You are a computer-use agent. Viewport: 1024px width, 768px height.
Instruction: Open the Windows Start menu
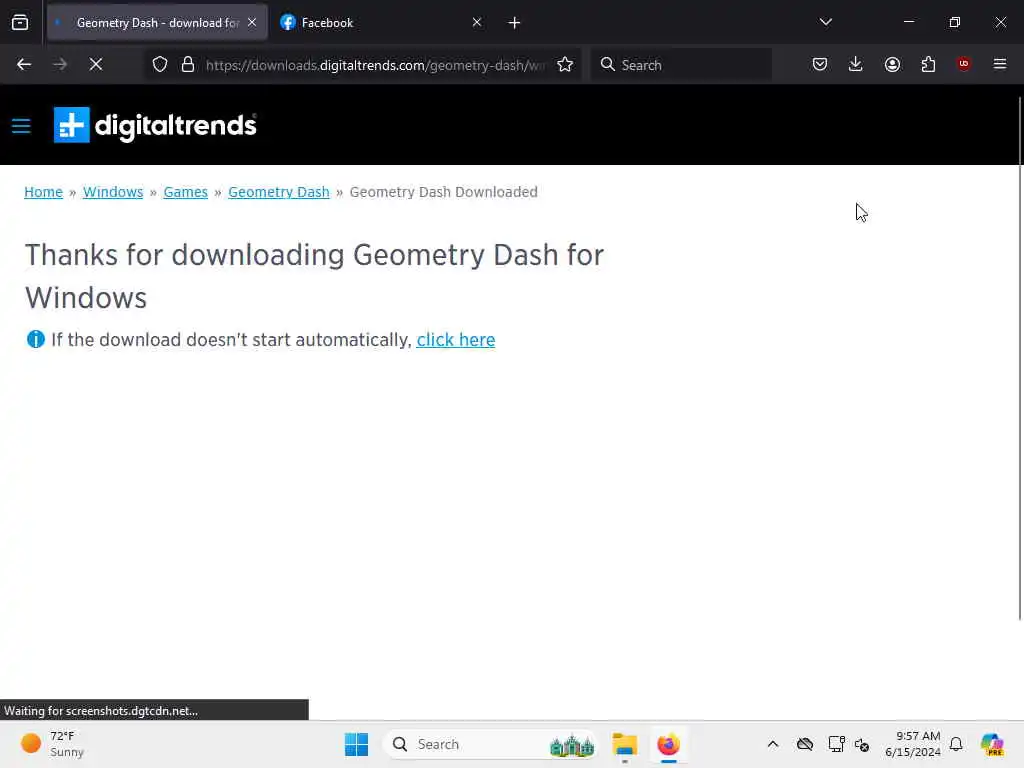357,744
